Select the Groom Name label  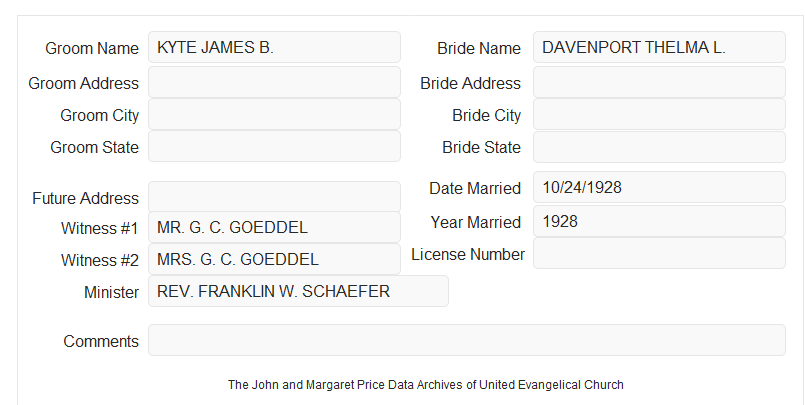click(x=92, y=48)
